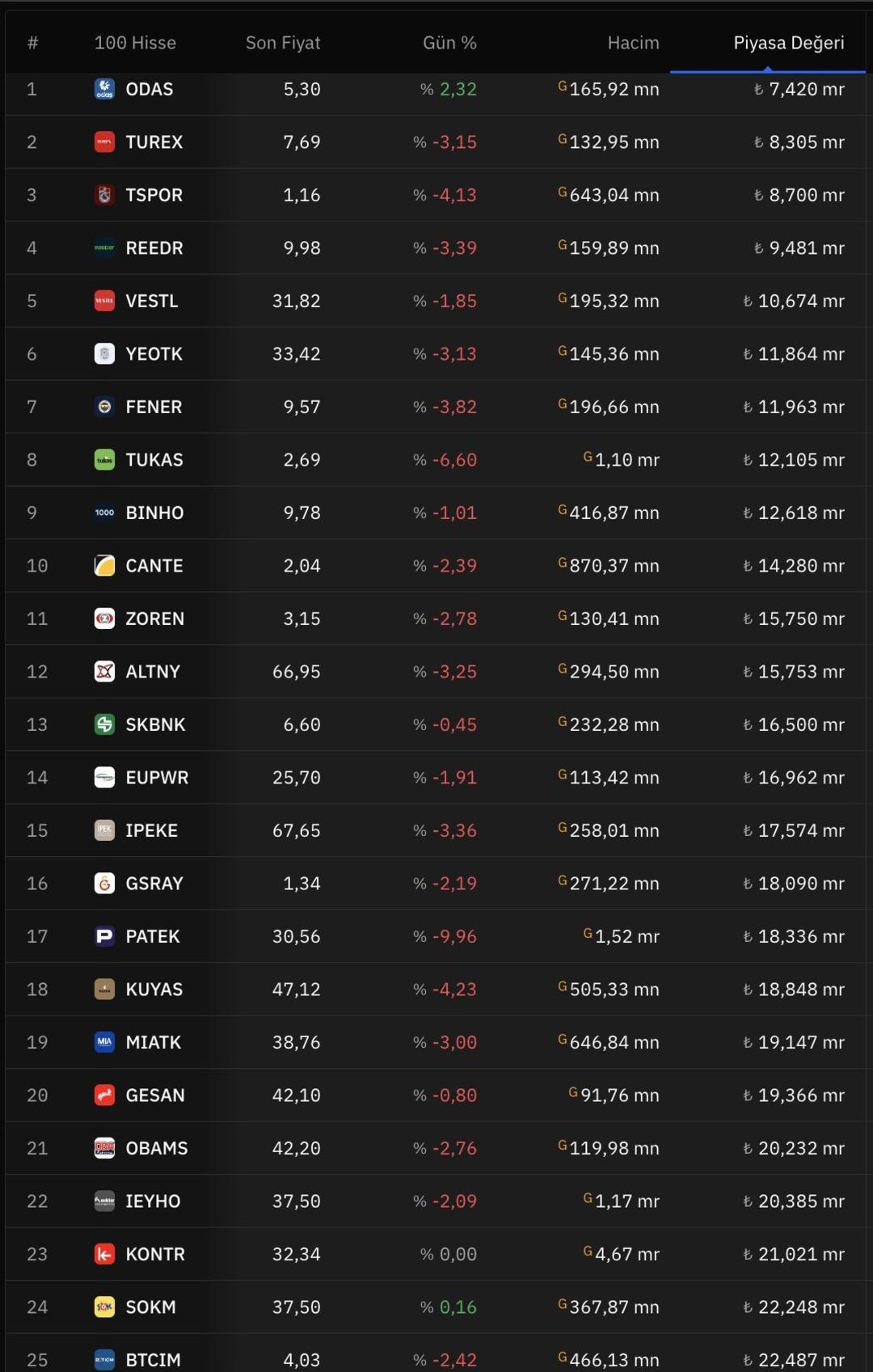Click the PATEK logo icon
Screen dimensions: 873x1372
coord(104,936)
